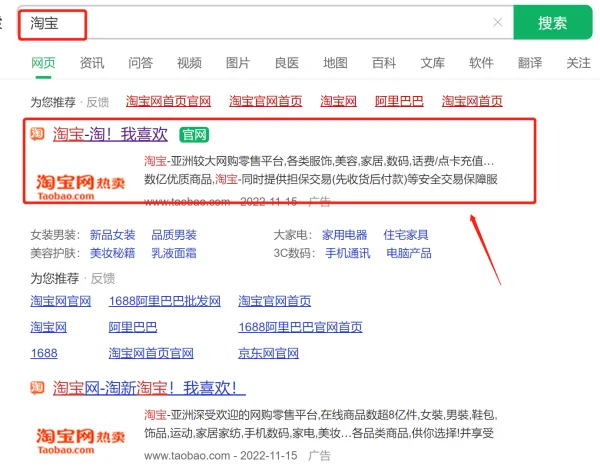Open red suggestion 阿里巴巴
Screen dimensions: 600x466
[399, 101]
